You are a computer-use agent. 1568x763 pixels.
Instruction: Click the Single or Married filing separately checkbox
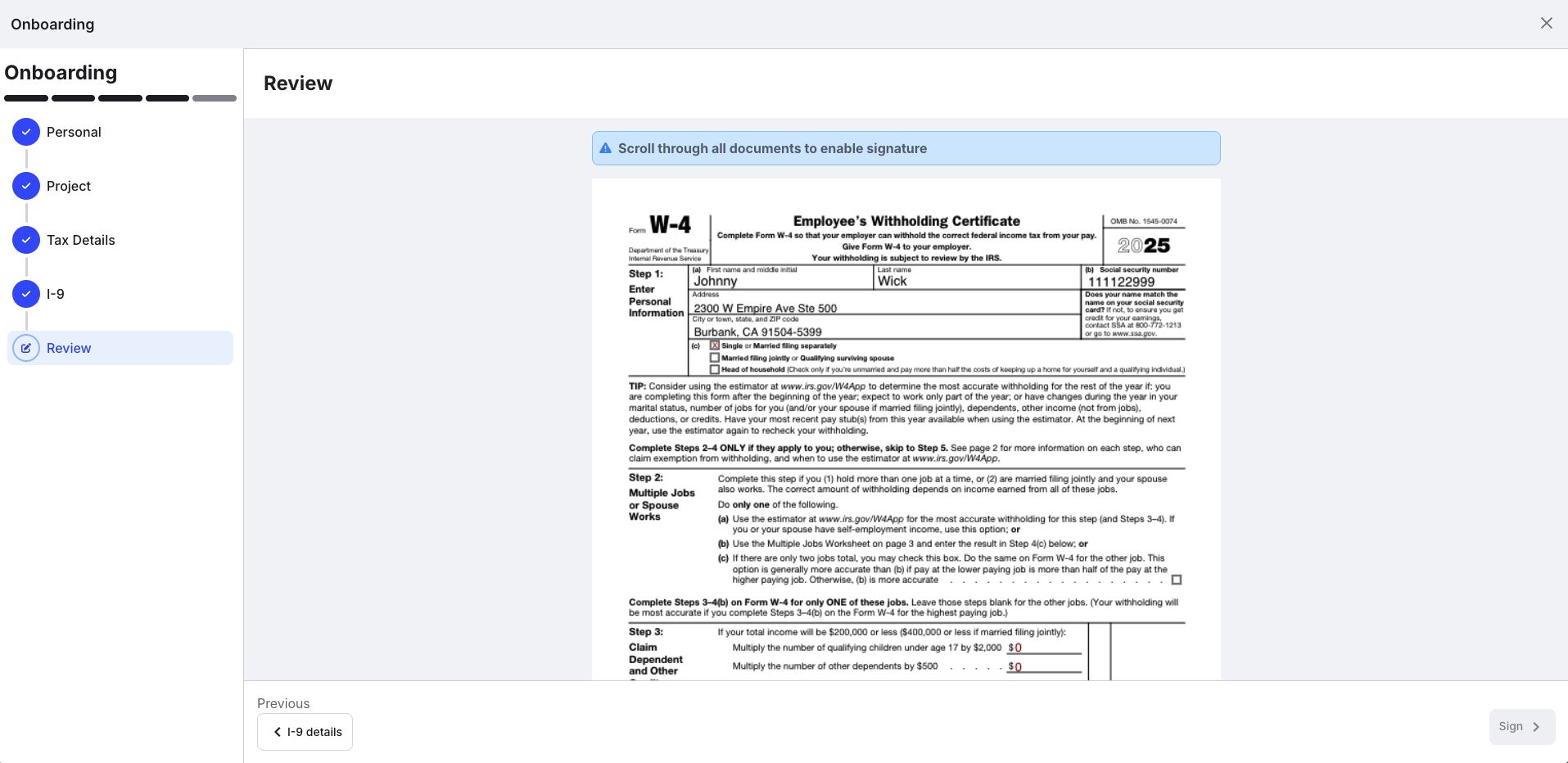[x=715, y=345]
